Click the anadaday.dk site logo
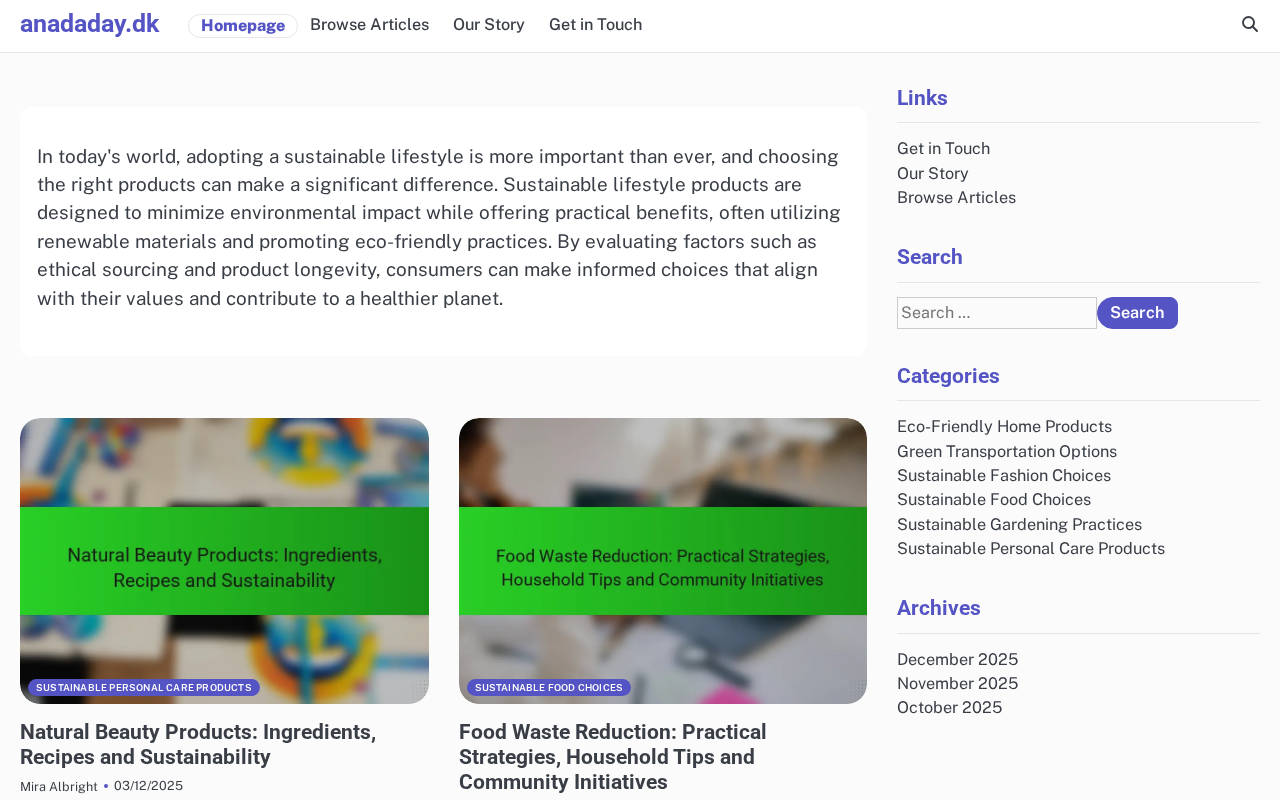The image size is (1280, 800). [x=90, y=24]
